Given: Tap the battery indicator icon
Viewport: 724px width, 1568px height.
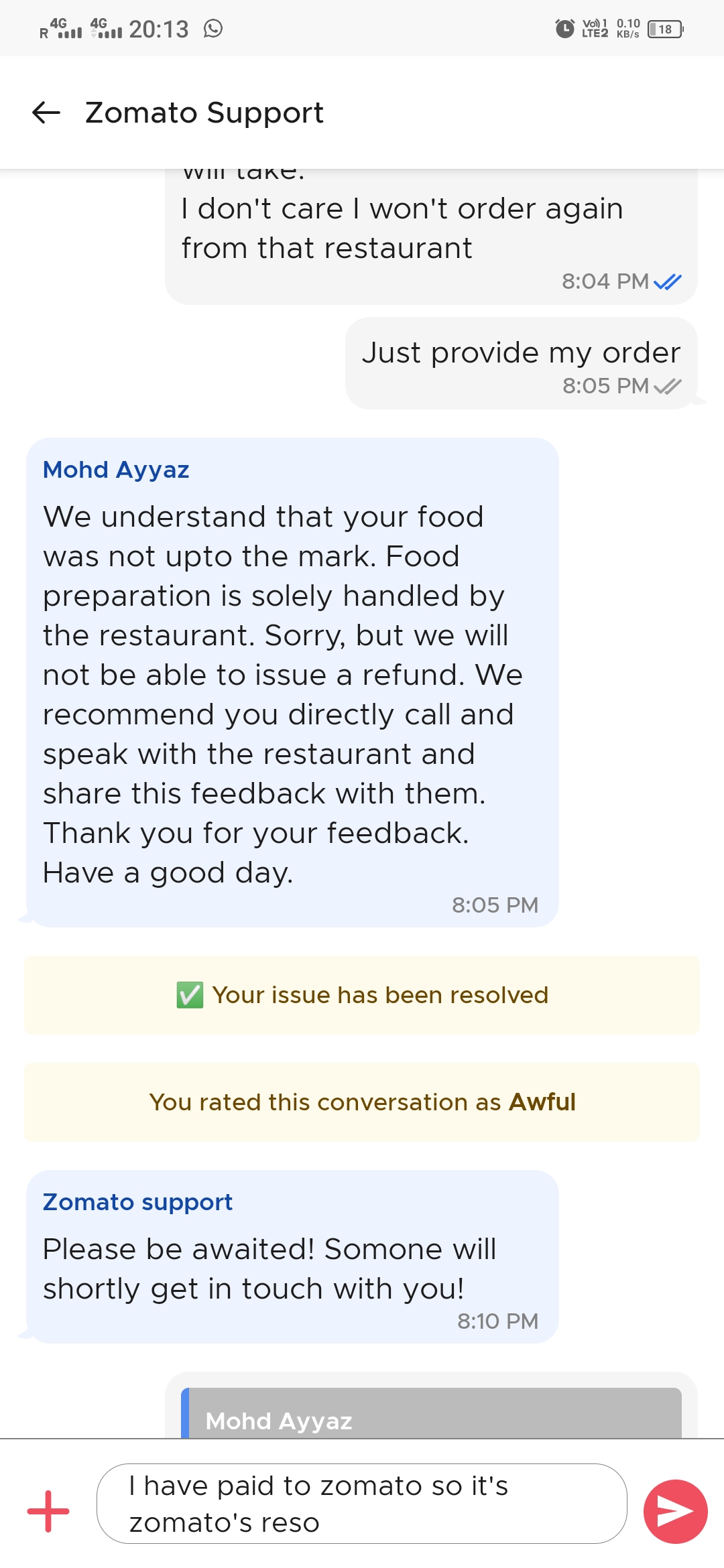Looking at the screenshot, I should (665, 29).
